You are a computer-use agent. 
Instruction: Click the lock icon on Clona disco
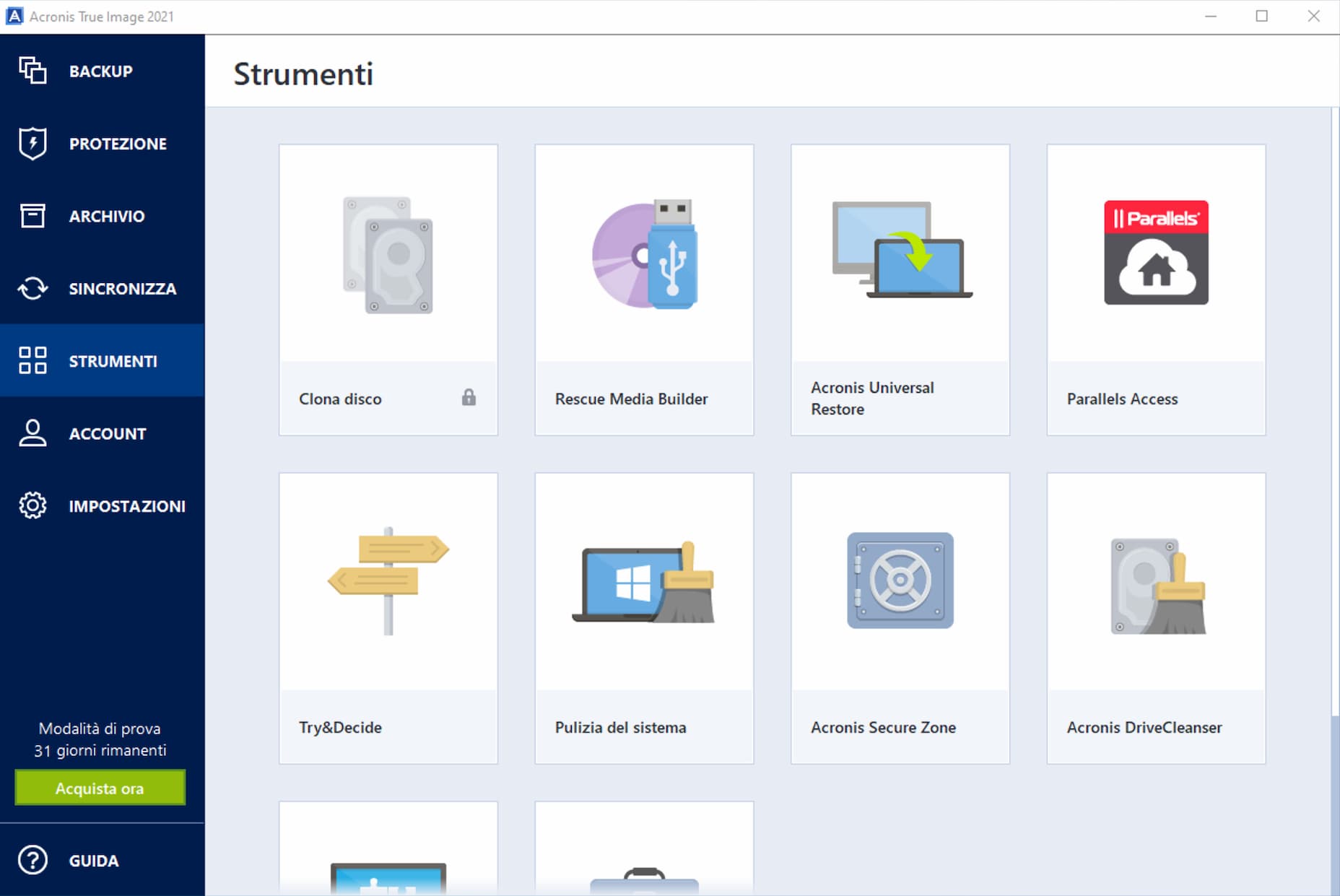(469, 397)
